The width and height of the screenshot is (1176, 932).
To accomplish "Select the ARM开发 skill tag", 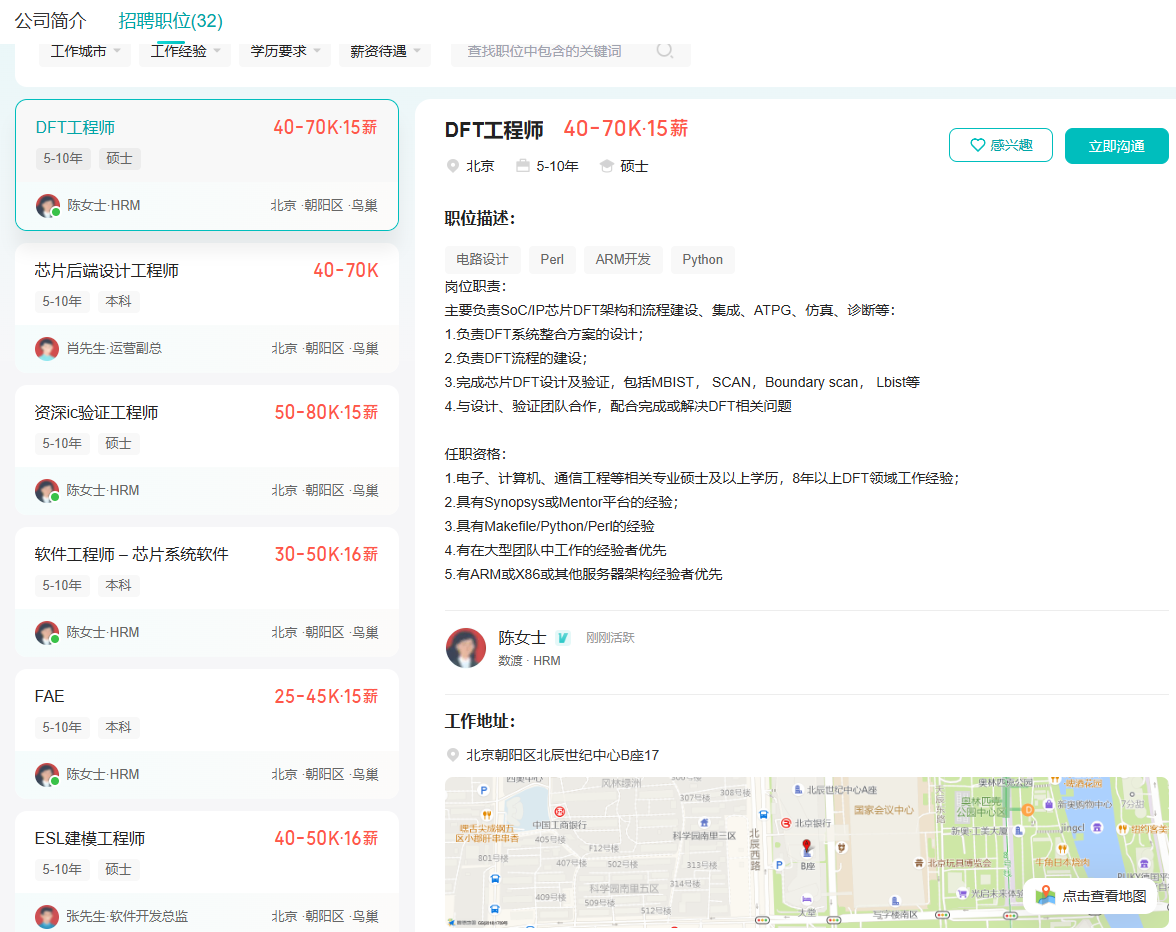I will (x=622, y=259).
